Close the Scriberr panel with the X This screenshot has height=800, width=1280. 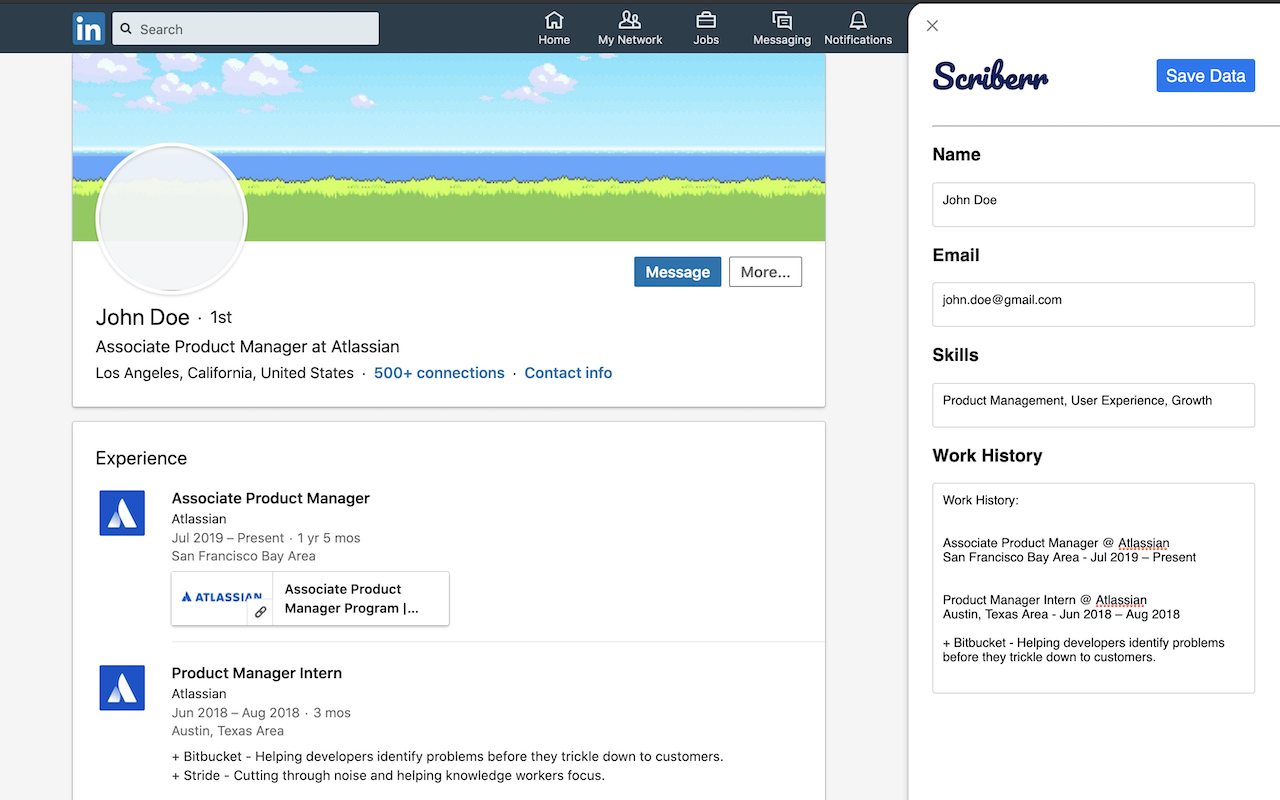(x=932, y=25)
